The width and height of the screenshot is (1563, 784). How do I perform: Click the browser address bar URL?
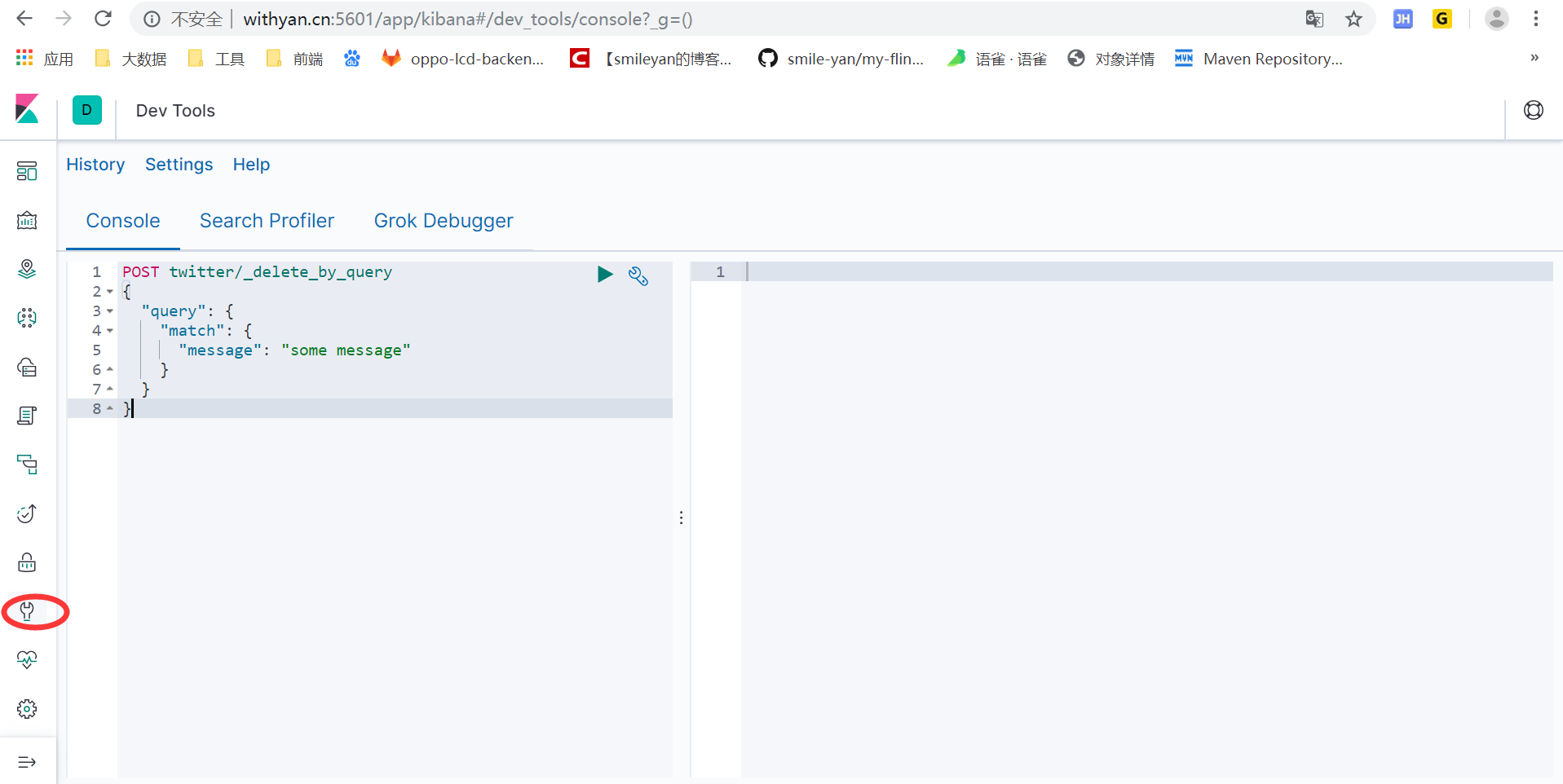pos(468,19)
